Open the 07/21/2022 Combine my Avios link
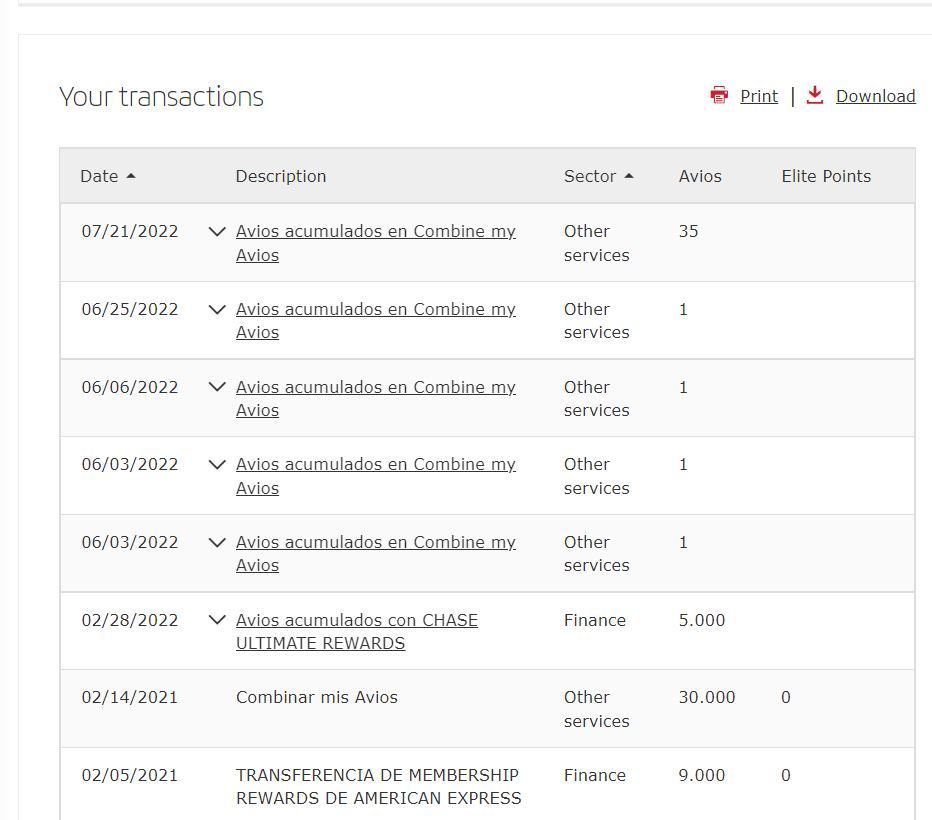This screenshot has width=932, height=820. tap(376, 243)
